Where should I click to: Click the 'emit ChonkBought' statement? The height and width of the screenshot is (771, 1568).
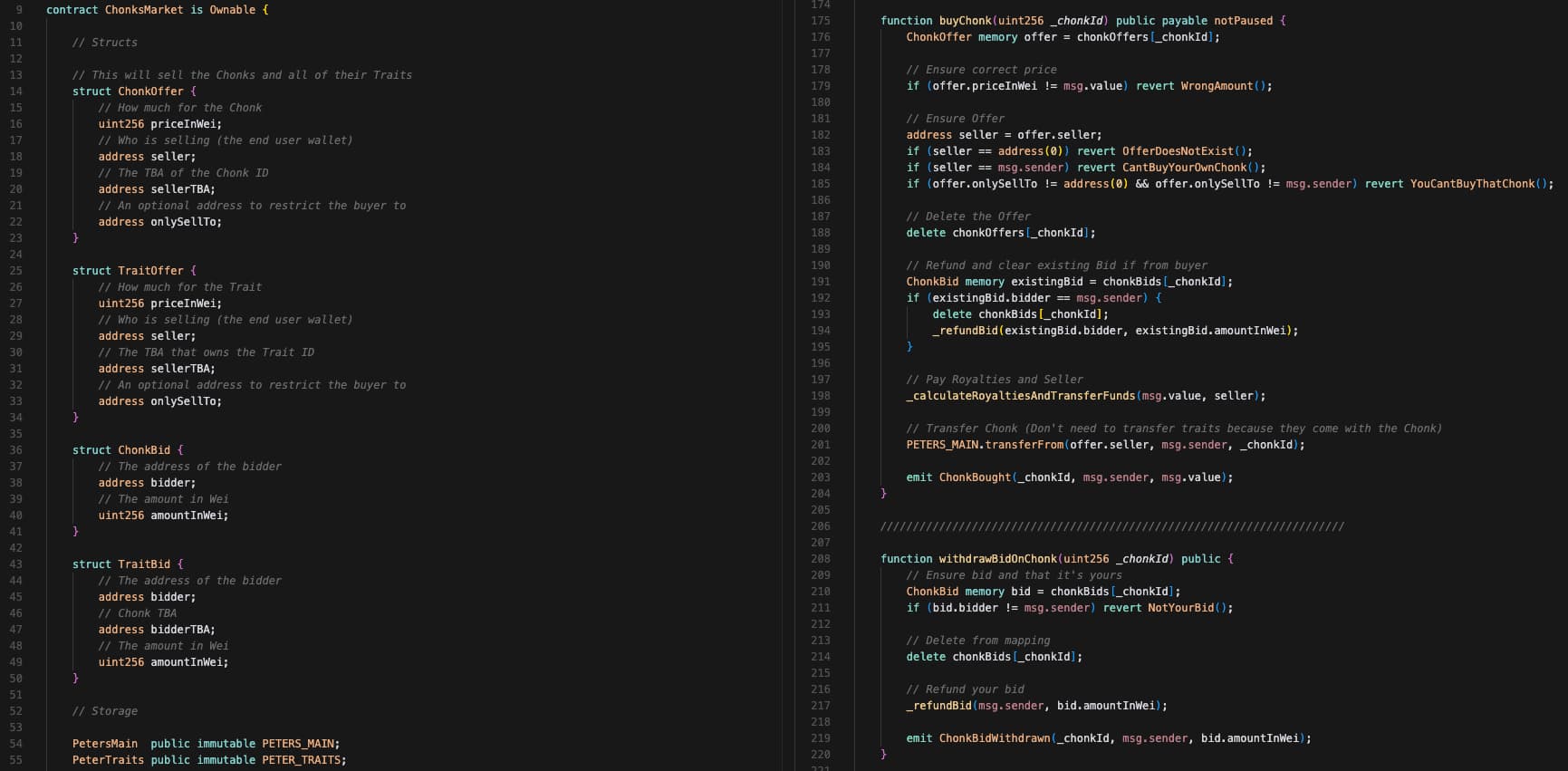[1070, 477]
